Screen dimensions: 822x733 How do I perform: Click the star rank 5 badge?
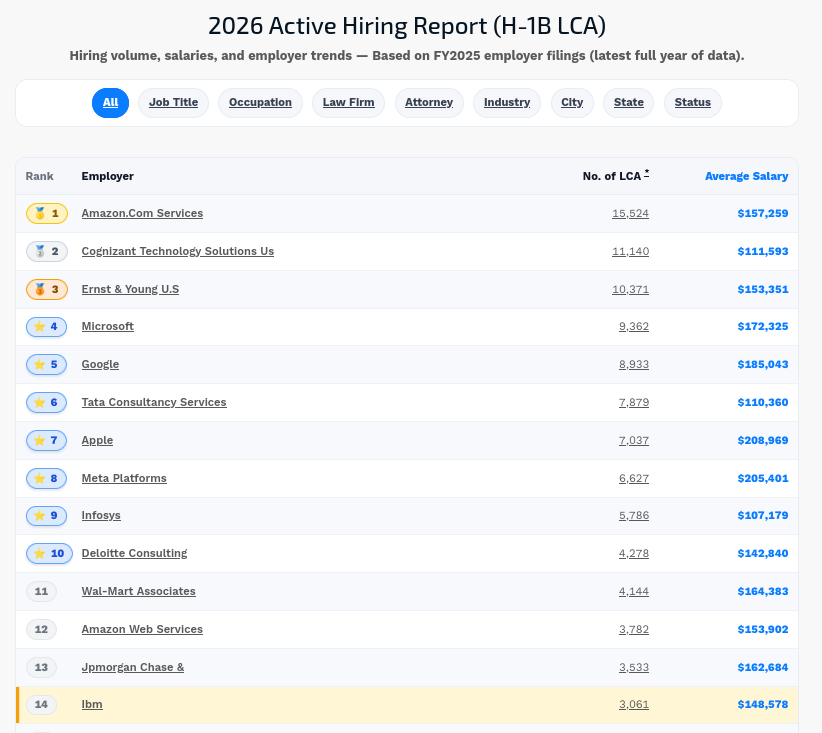[x=46, y=364]
